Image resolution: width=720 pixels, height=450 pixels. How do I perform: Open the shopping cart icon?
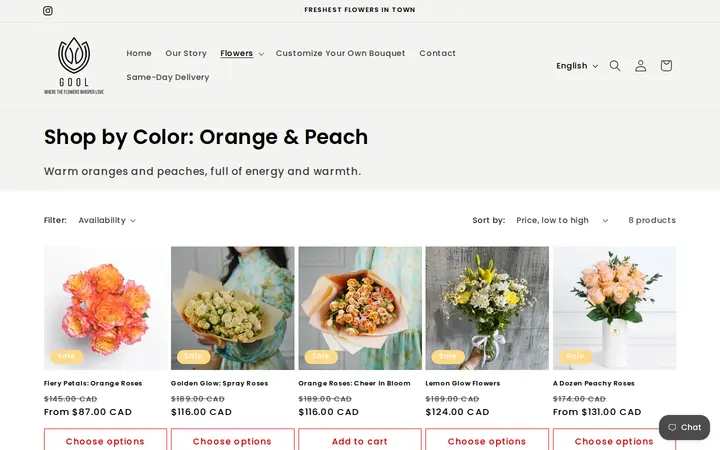coord(666,66)
